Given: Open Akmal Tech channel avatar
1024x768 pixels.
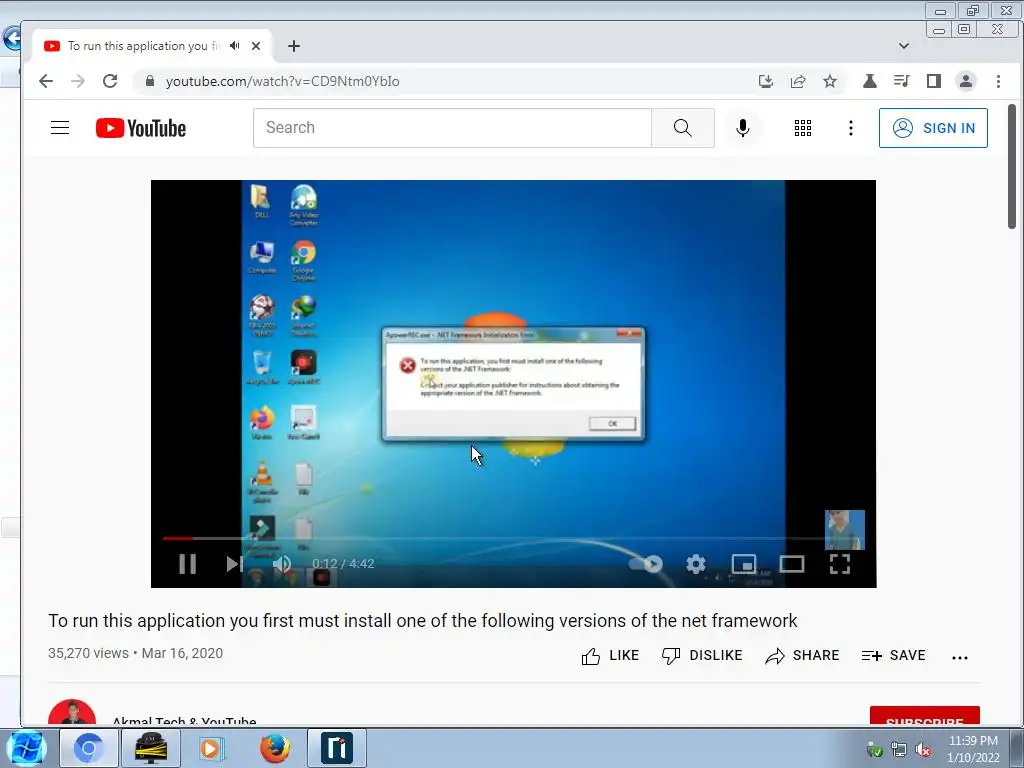Looking at the screenshot, I should [72, 713].
